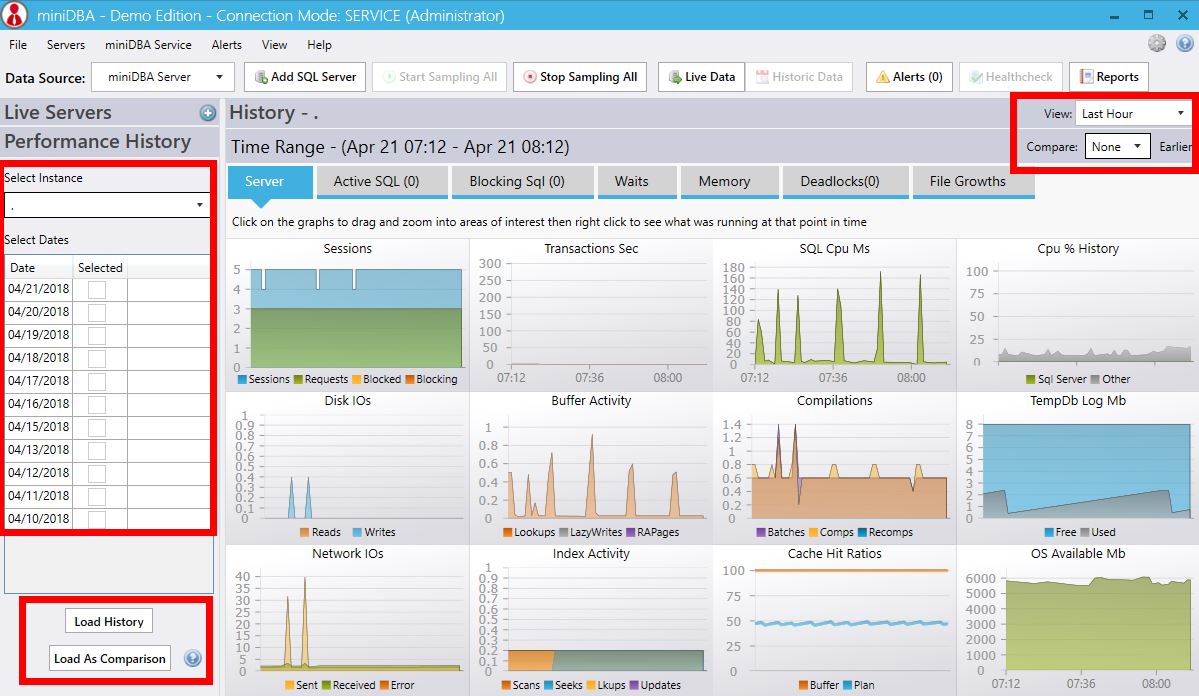Image resolution: width=1199 pixels, height=696 pixels.
Task: Enable the 04/13/2018 checkbox
Action: click(x=97, y=450)
